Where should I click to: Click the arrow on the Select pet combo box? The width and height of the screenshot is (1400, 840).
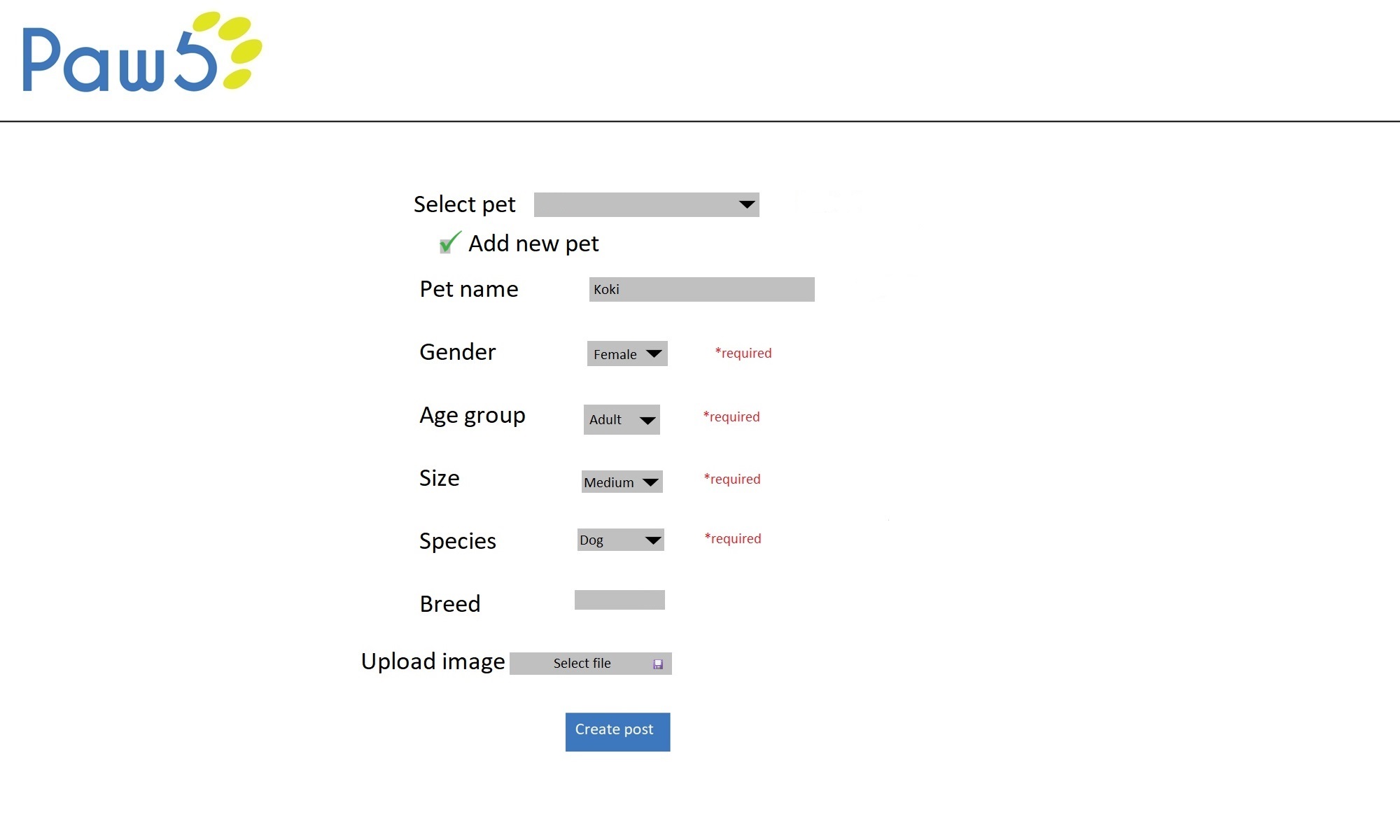[x=747, y=204]
